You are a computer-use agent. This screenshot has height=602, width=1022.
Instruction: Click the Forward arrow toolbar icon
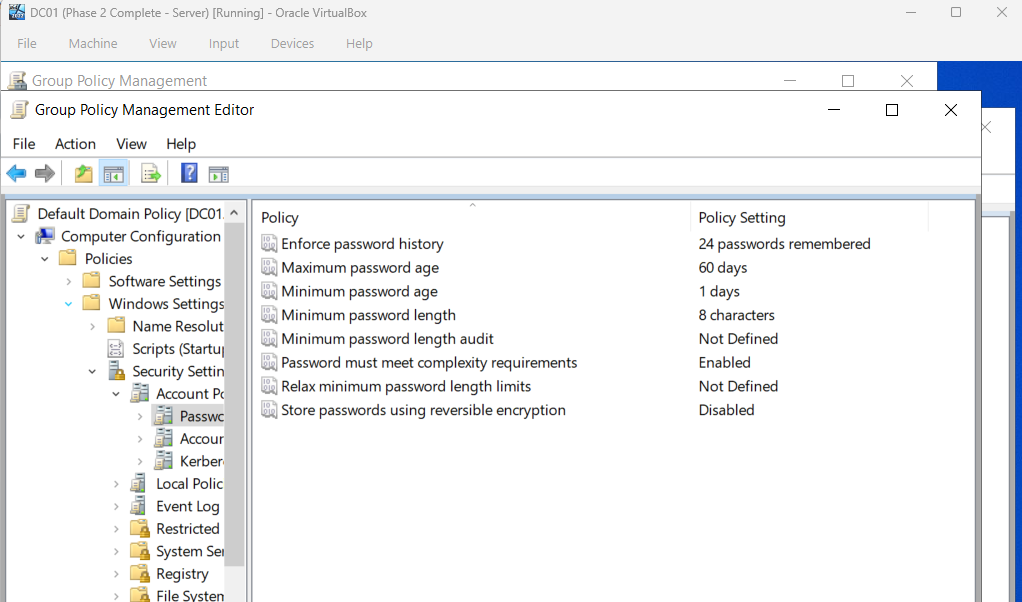tap(44, 173)
